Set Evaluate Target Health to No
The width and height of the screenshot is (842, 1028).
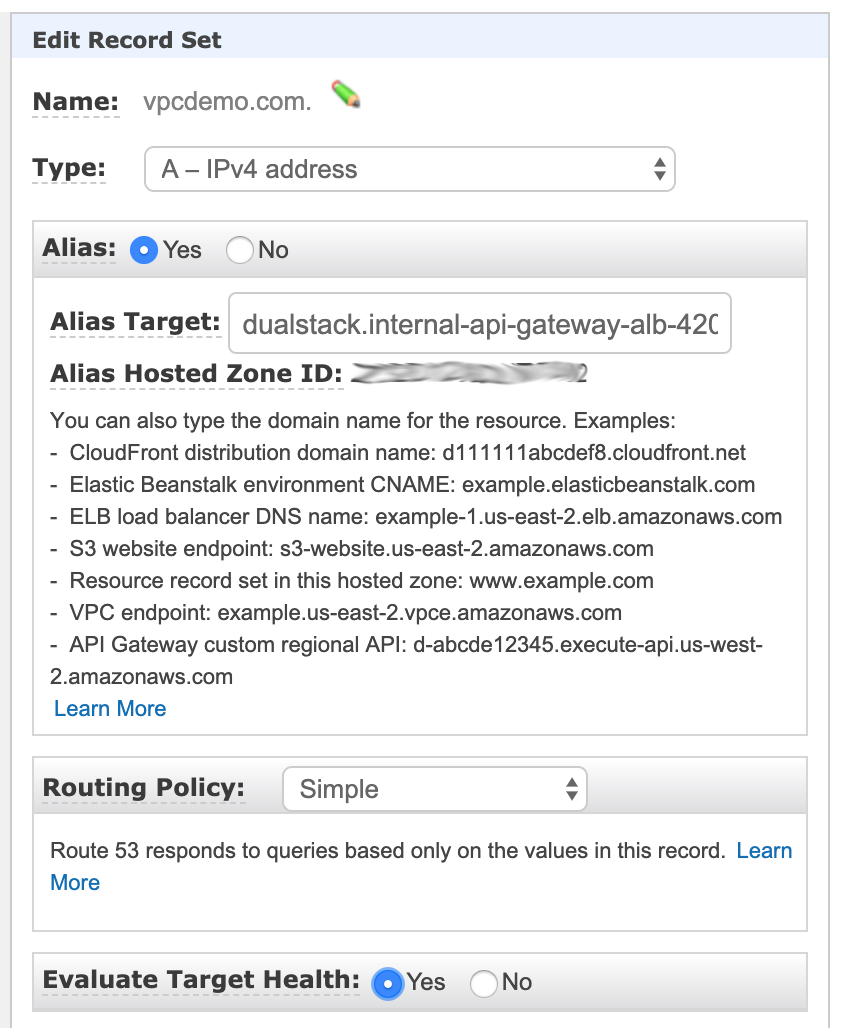[484, 983]
